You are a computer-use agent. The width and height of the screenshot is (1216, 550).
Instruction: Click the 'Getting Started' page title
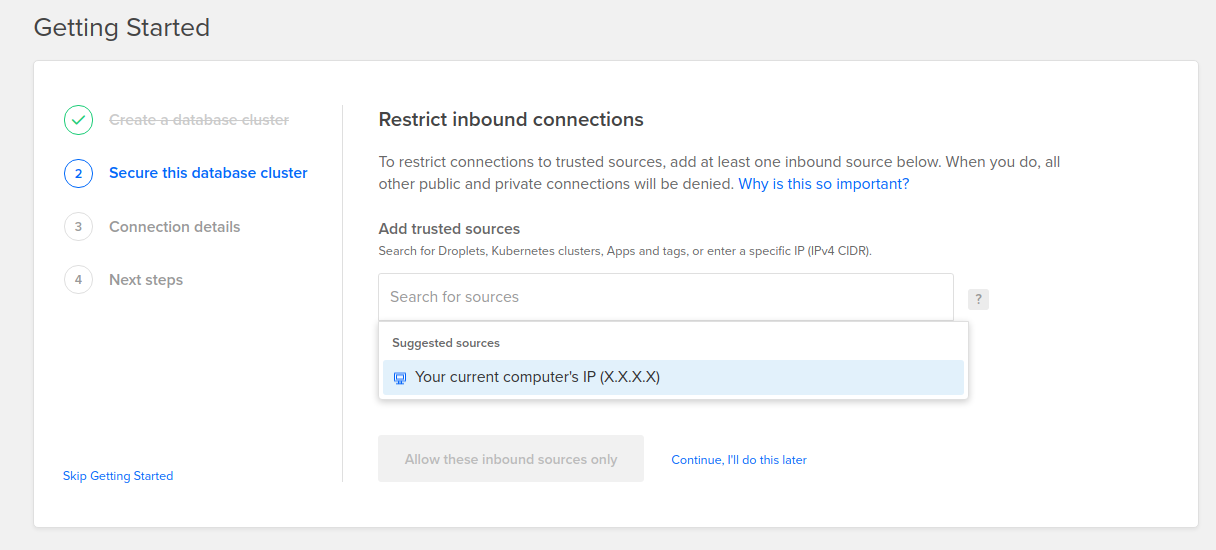coord(121,27)
